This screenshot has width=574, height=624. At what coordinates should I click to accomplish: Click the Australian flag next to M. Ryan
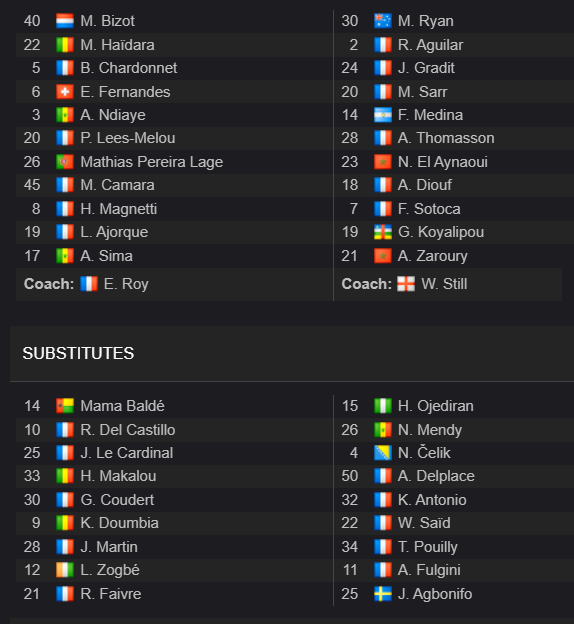coord(383,21)
